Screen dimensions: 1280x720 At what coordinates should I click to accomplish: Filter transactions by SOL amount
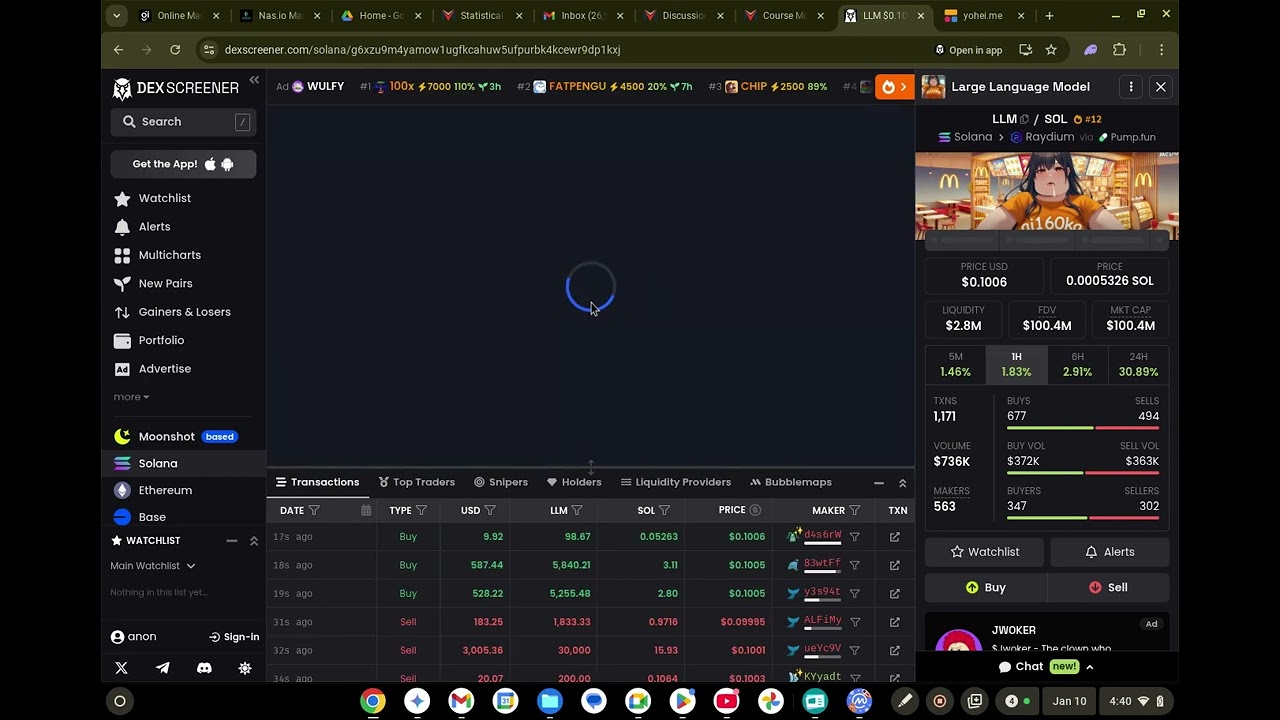point(664,510)
